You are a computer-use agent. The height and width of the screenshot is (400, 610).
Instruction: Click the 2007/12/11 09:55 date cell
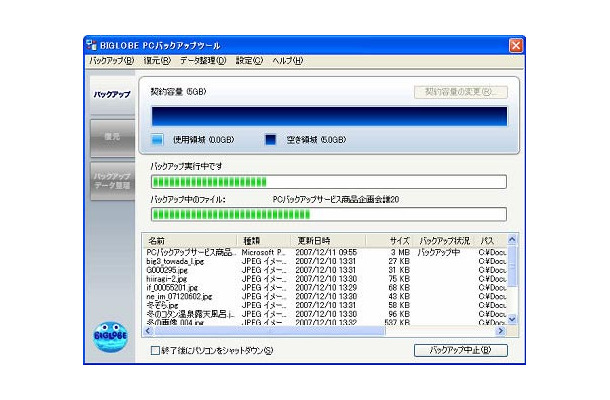[x=326, y=253]
